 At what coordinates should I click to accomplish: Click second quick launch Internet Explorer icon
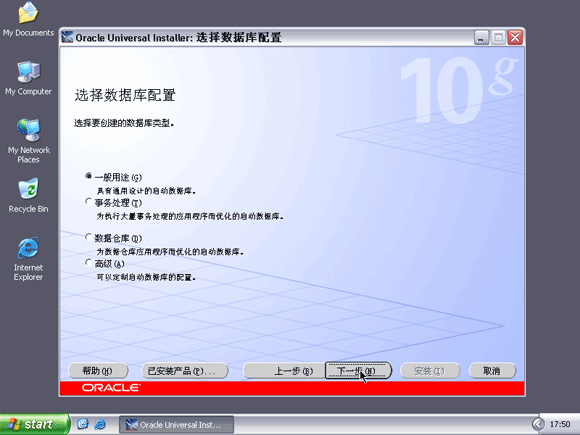(100, 424)
